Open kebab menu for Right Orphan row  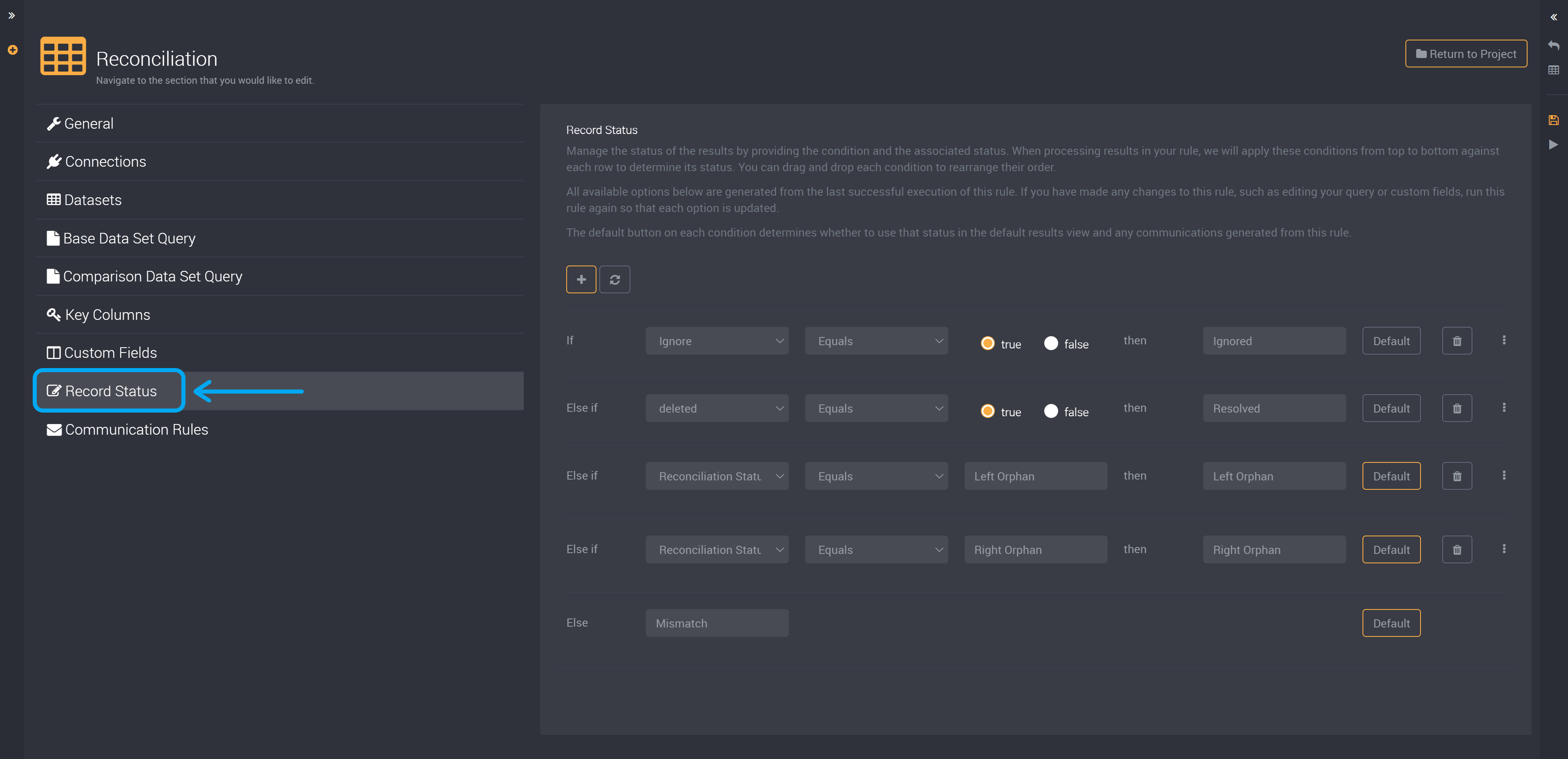[x=1503, y=549]
